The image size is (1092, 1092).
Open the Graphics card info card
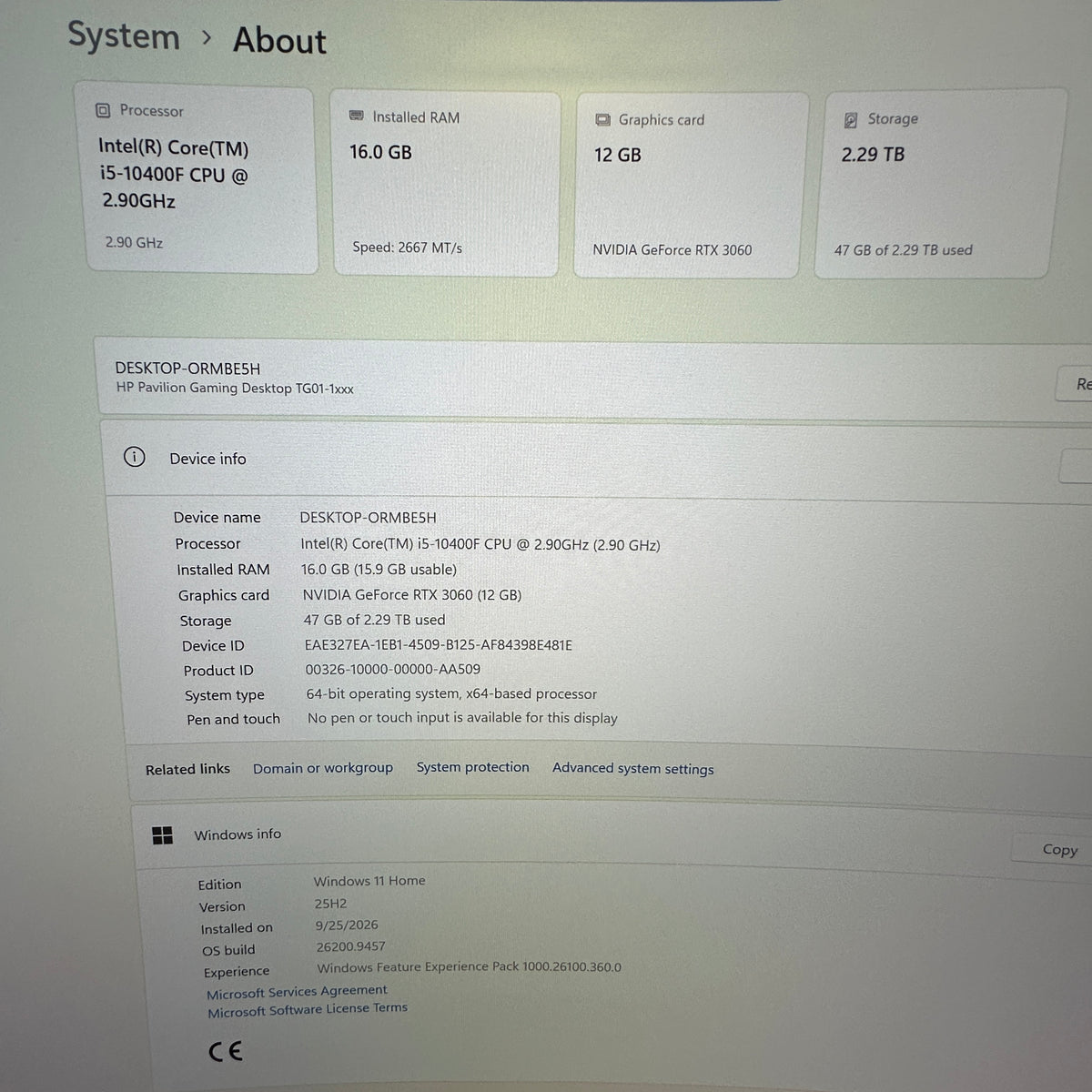691,185
